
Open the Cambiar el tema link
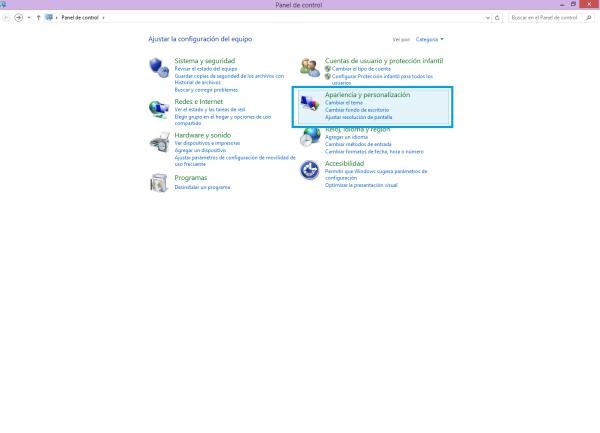343,103
